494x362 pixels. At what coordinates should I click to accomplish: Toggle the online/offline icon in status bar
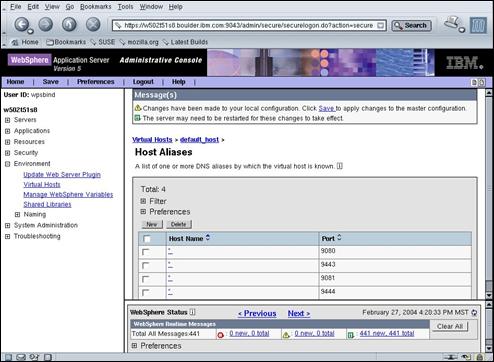tap(451, 357)
